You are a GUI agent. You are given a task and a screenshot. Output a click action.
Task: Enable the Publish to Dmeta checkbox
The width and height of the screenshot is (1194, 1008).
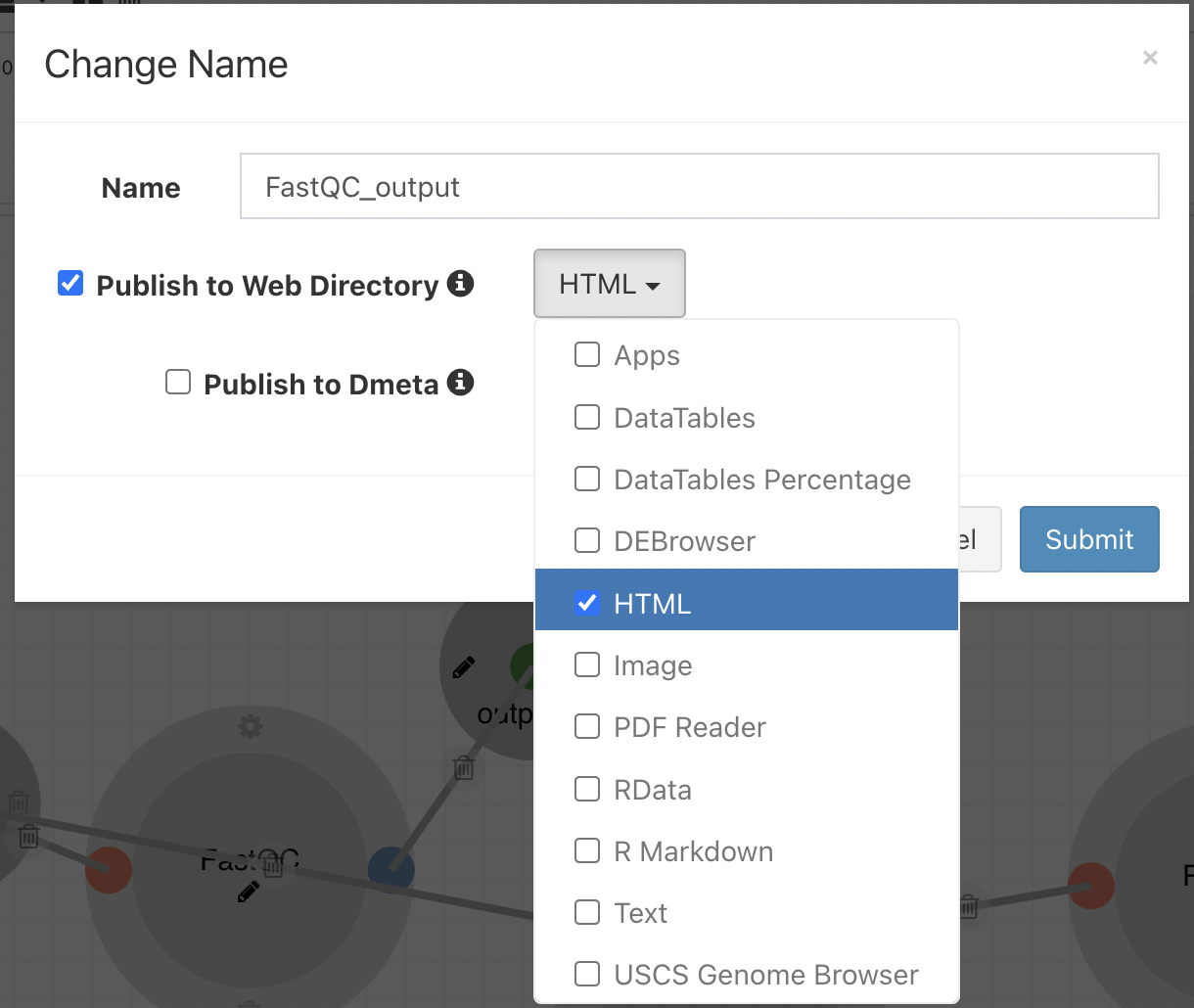(x=178, y=382)
